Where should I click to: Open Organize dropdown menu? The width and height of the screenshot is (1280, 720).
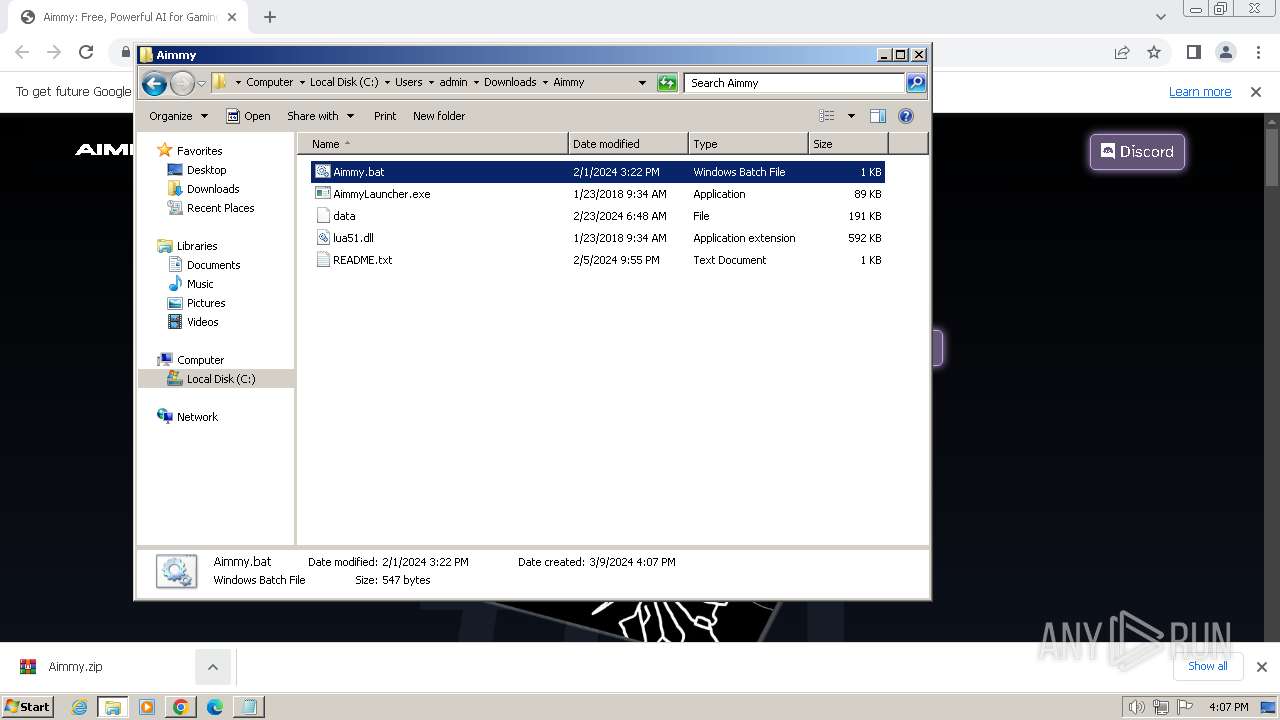click(178, 116)
